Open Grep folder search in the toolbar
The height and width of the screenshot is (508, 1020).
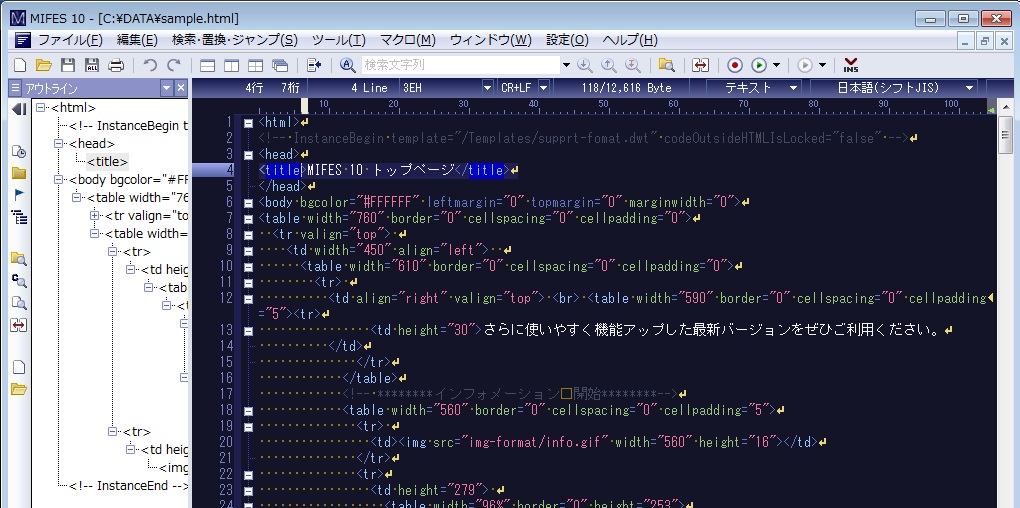666,65
